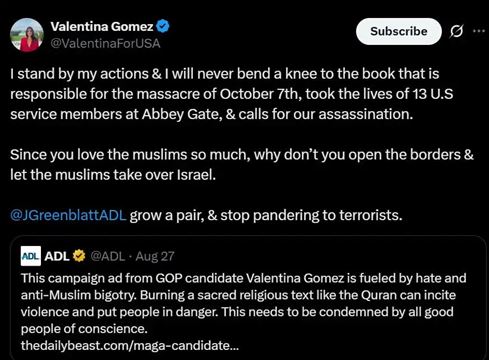
Task: Click the "I stand by my actions" paragraph
Action: pos(232,94)
